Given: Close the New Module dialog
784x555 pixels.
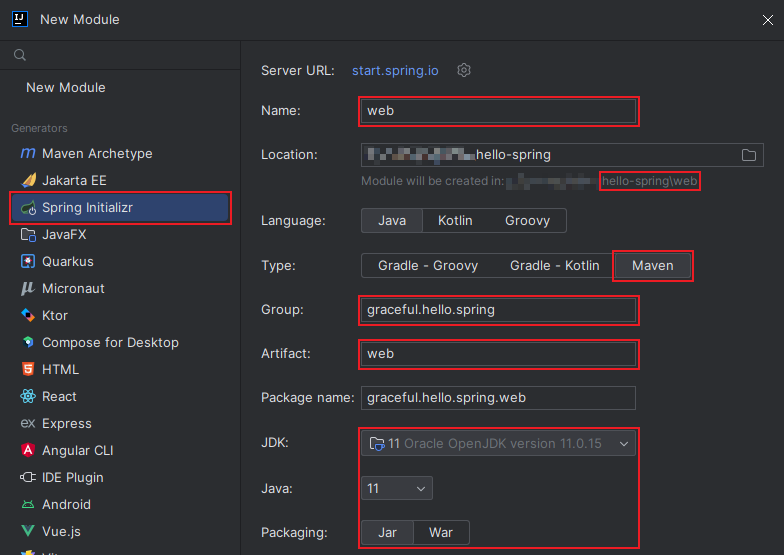Looking at the screenshot, I should click(x=768, y=20).
